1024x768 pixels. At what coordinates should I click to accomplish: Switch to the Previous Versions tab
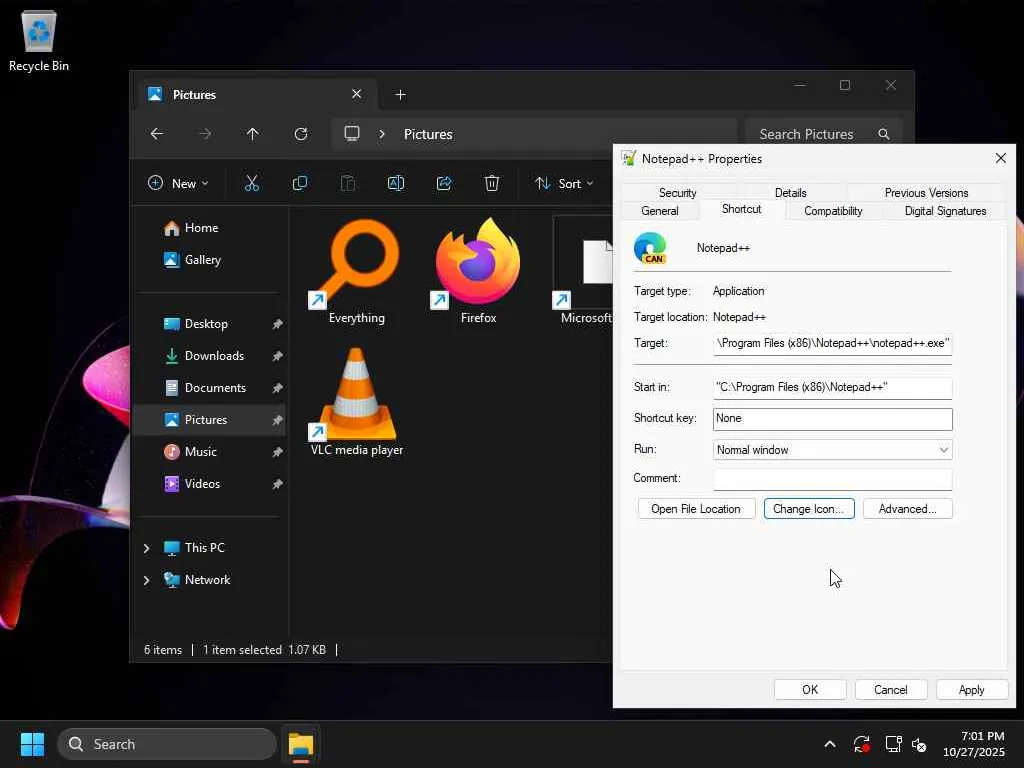pyautogui.click(x=926, y=193)
